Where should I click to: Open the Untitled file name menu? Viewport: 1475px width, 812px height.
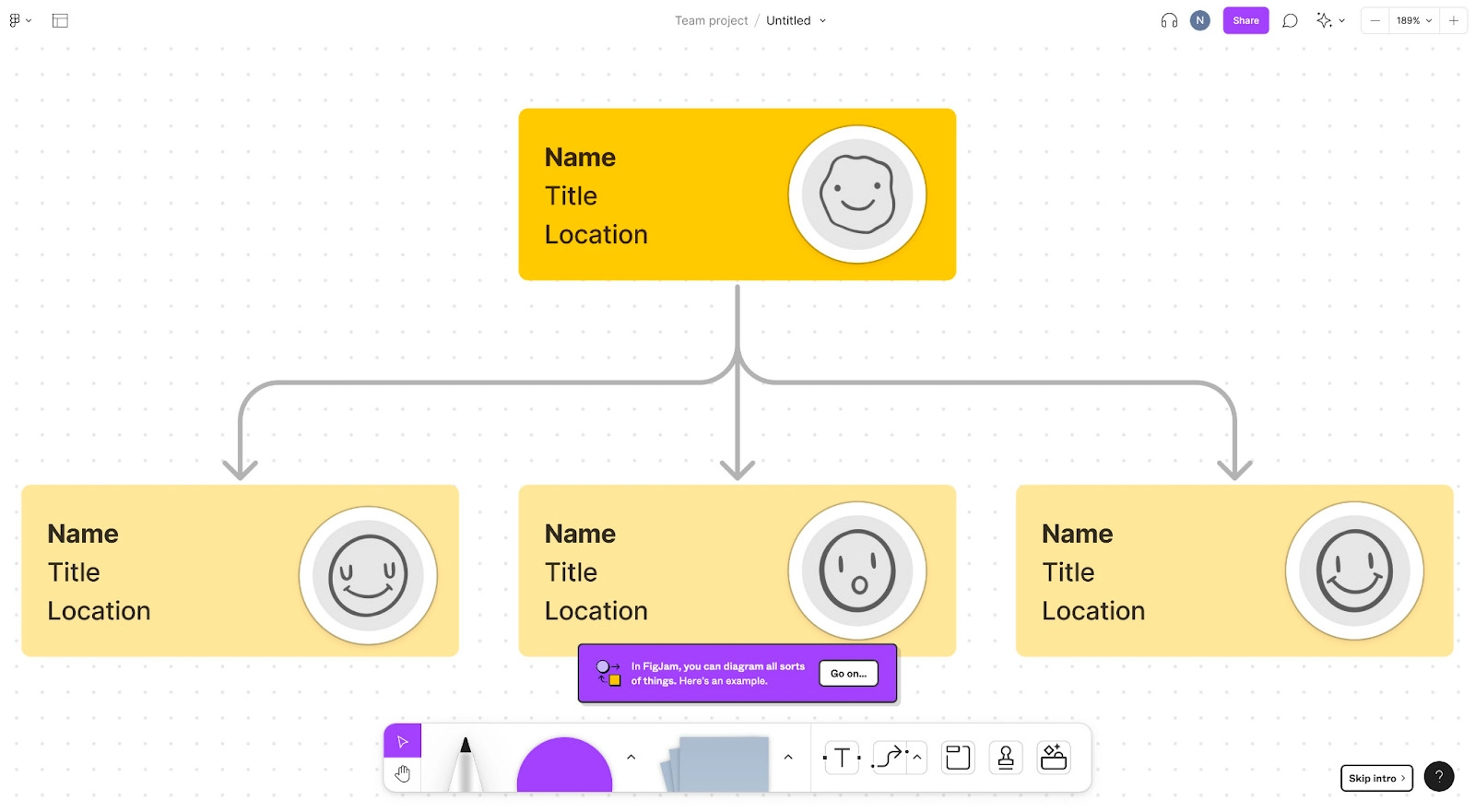[796, 20]
